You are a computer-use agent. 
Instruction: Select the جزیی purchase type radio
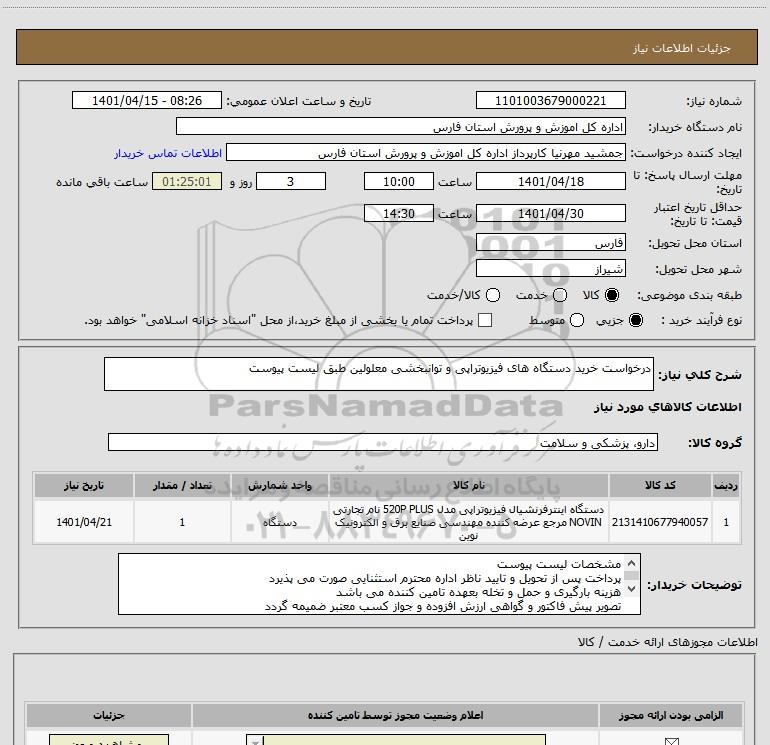(x=635, y=320)
